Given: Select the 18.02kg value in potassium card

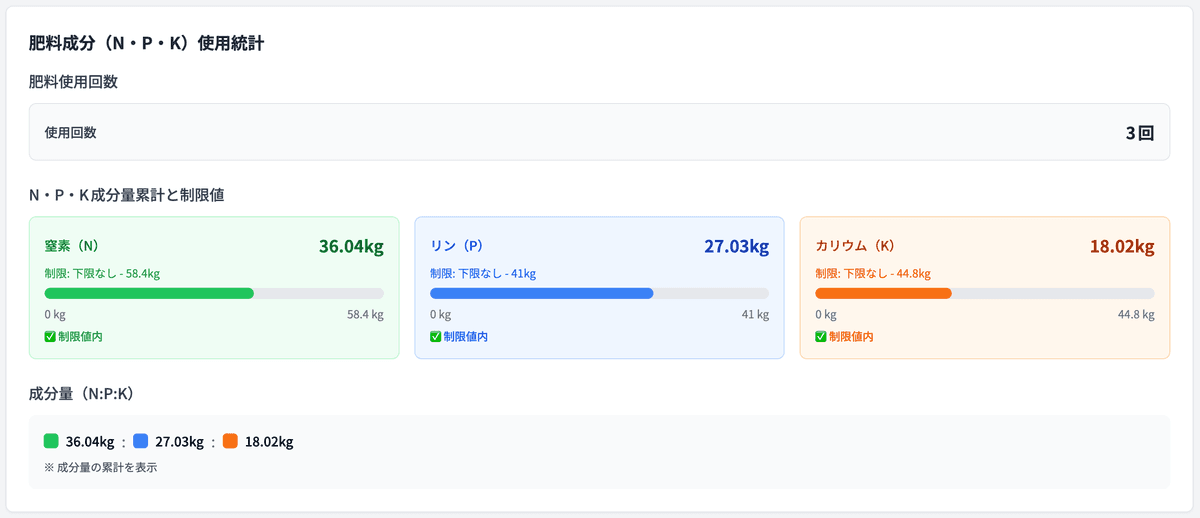Looking at the screenshot, I should (1122, 247).
